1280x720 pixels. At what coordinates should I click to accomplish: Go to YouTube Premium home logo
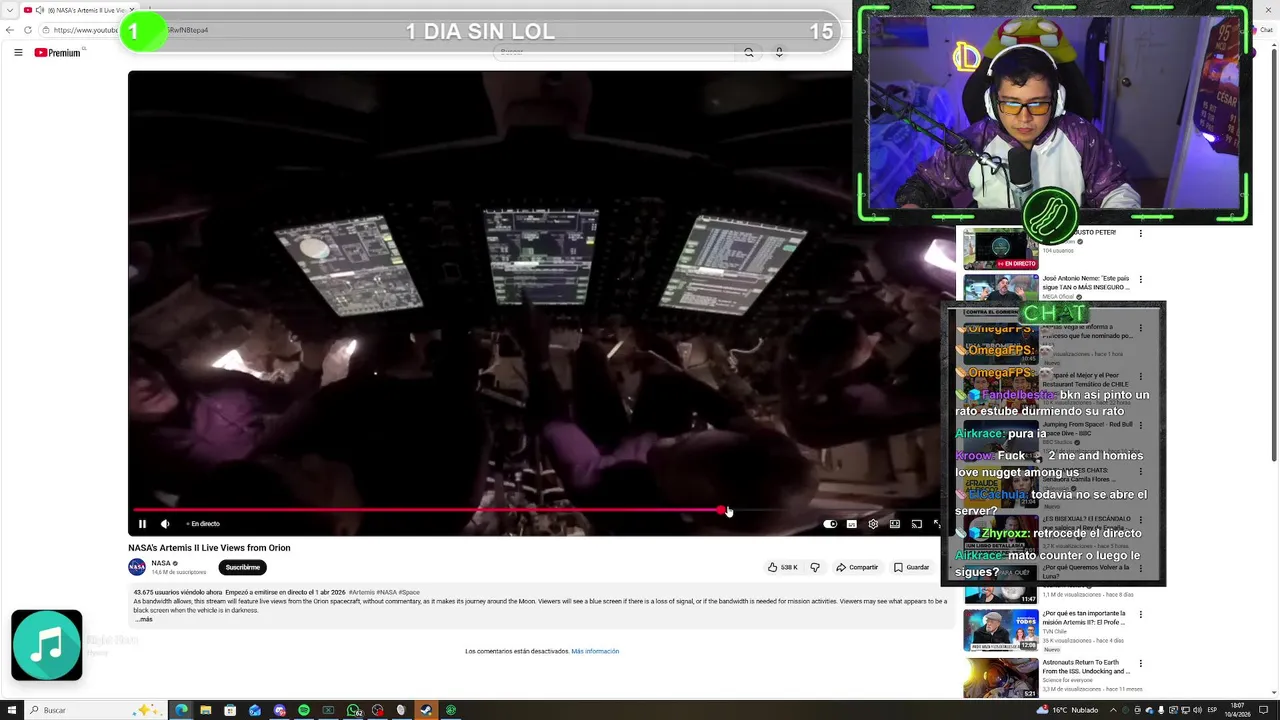58,52
